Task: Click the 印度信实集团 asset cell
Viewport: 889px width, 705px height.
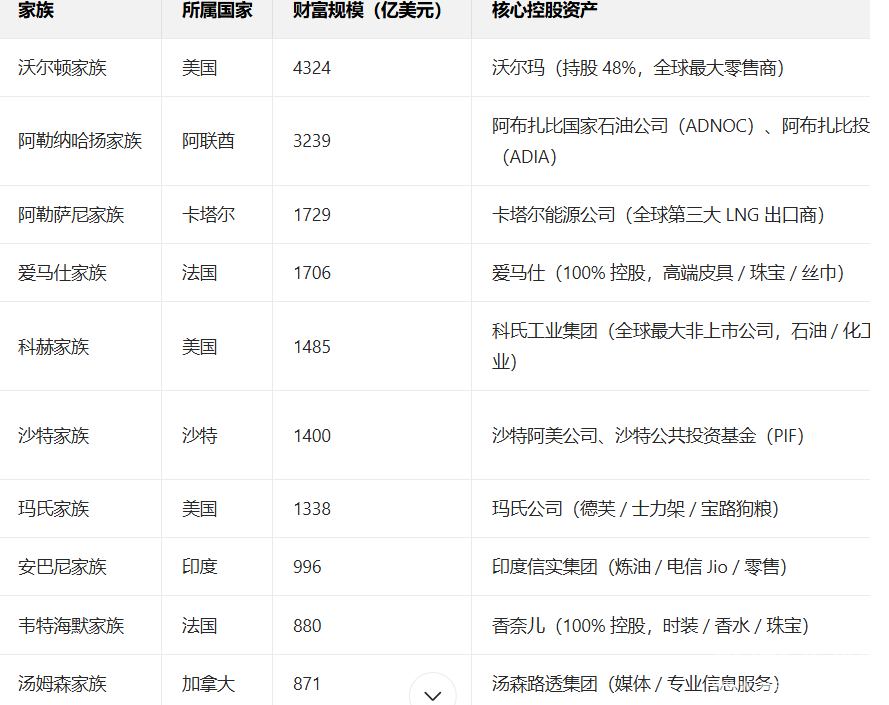Action: point(639,567)
